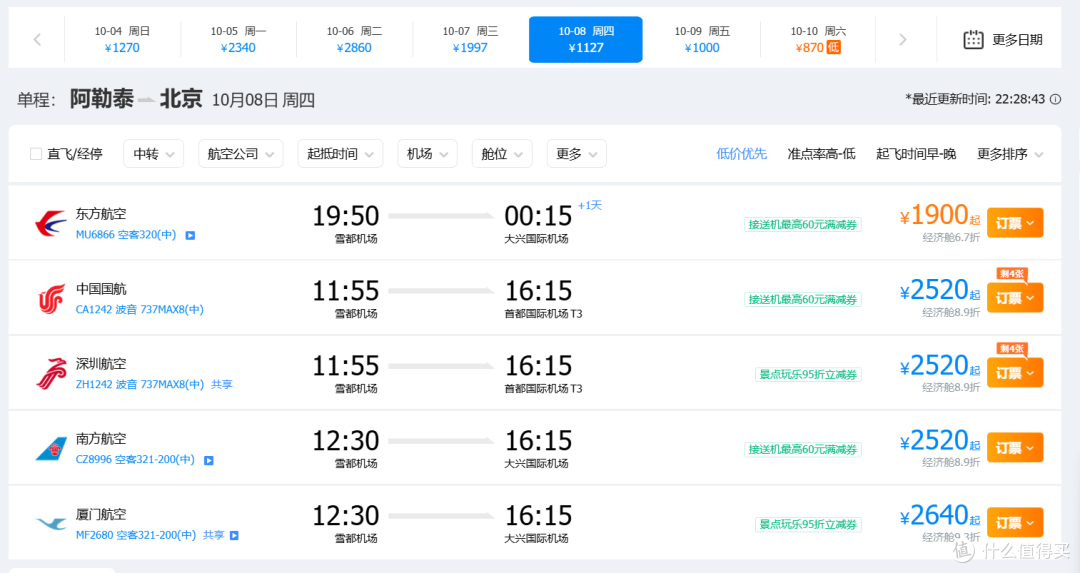1080x573 pixels.
Task: Click departure time 19:50
Action: (346, 216)
